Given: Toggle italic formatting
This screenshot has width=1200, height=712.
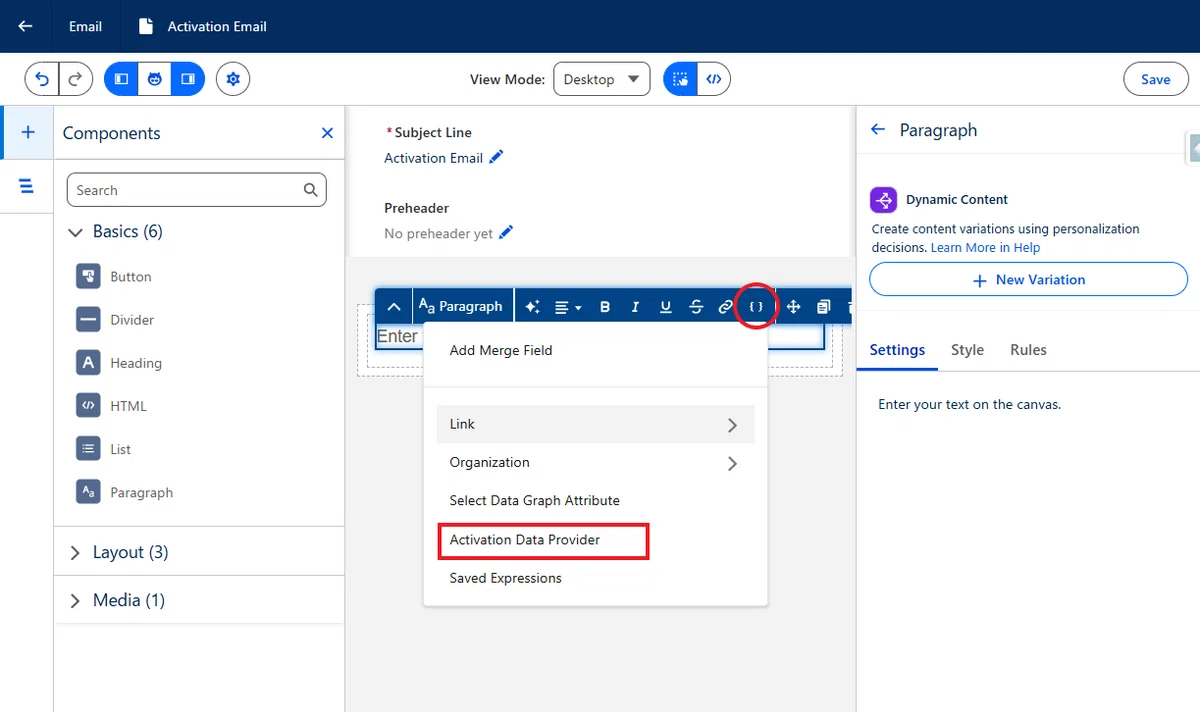Looking at the screenshot, I should click(x=635, y=307).
